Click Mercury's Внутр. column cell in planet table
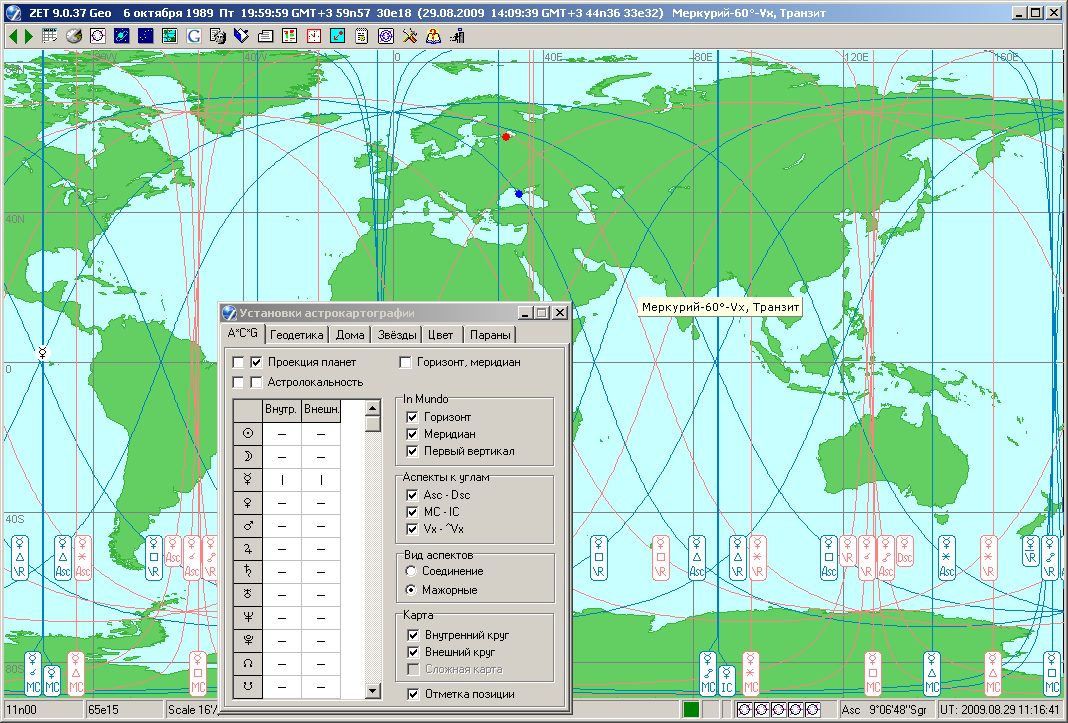 281,481
